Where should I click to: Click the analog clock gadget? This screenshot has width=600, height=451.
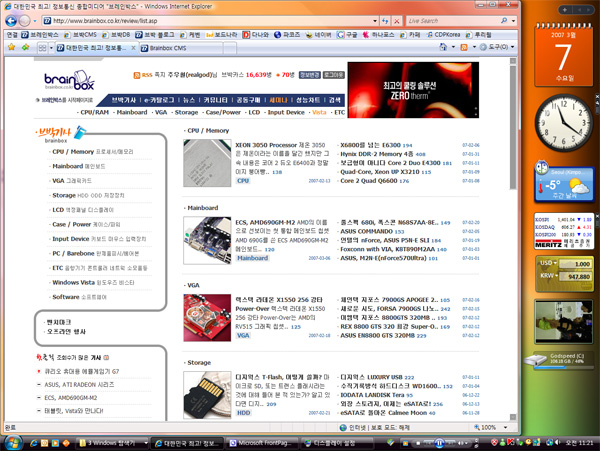click(x=563, y=123)
